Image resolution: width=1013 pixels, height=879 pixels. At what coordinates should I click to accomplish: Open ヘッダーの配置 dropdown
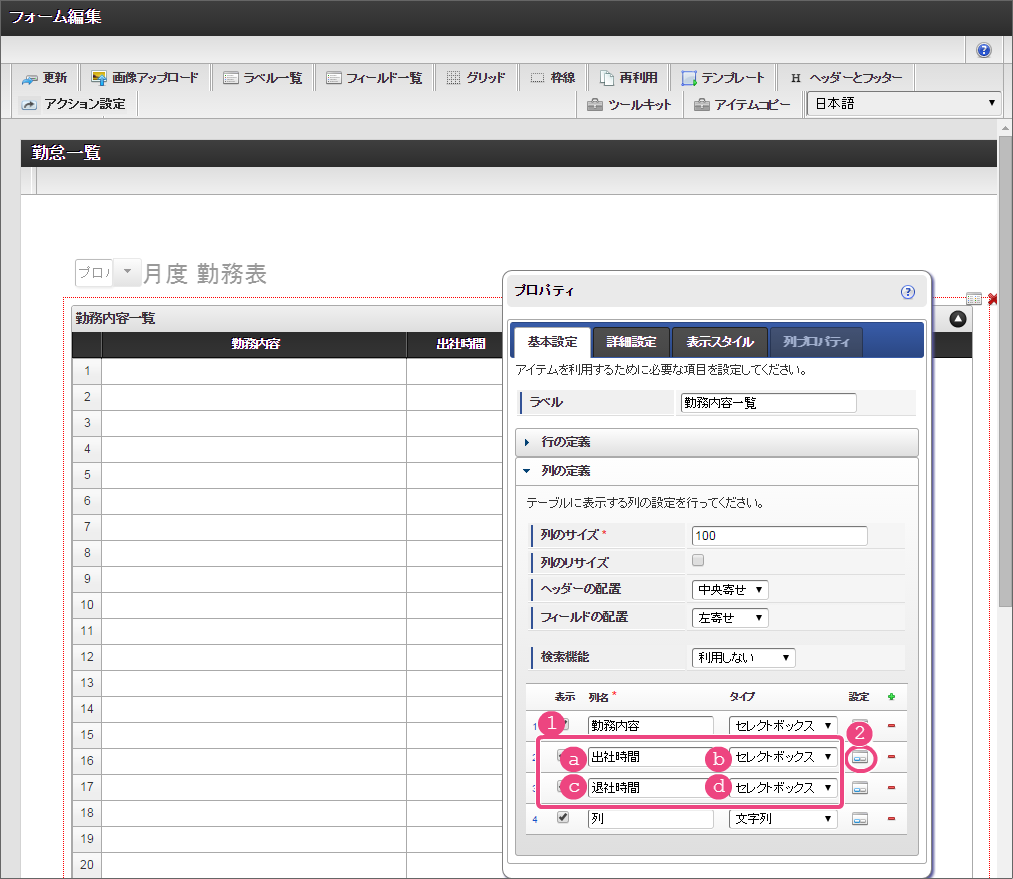click(730, 590)
